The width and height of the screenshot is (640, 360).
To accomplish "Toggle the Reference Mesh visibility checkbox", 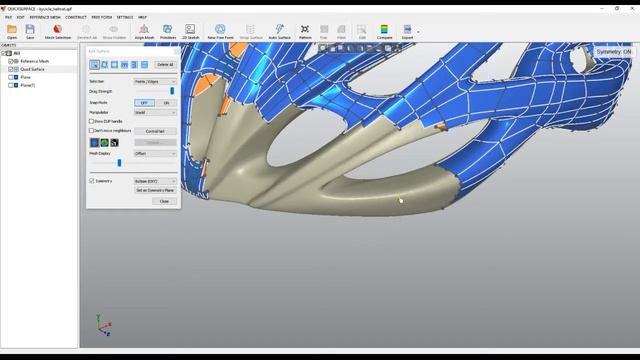I will (11, 61).
